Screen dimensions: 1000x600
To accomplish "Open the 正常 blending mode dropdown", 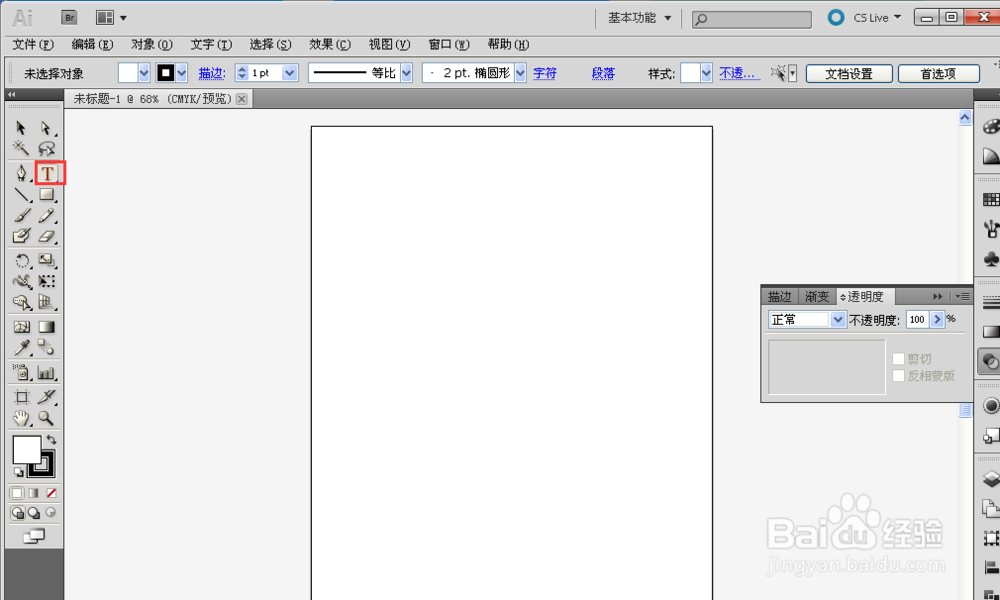I will (x=806, y=319).
